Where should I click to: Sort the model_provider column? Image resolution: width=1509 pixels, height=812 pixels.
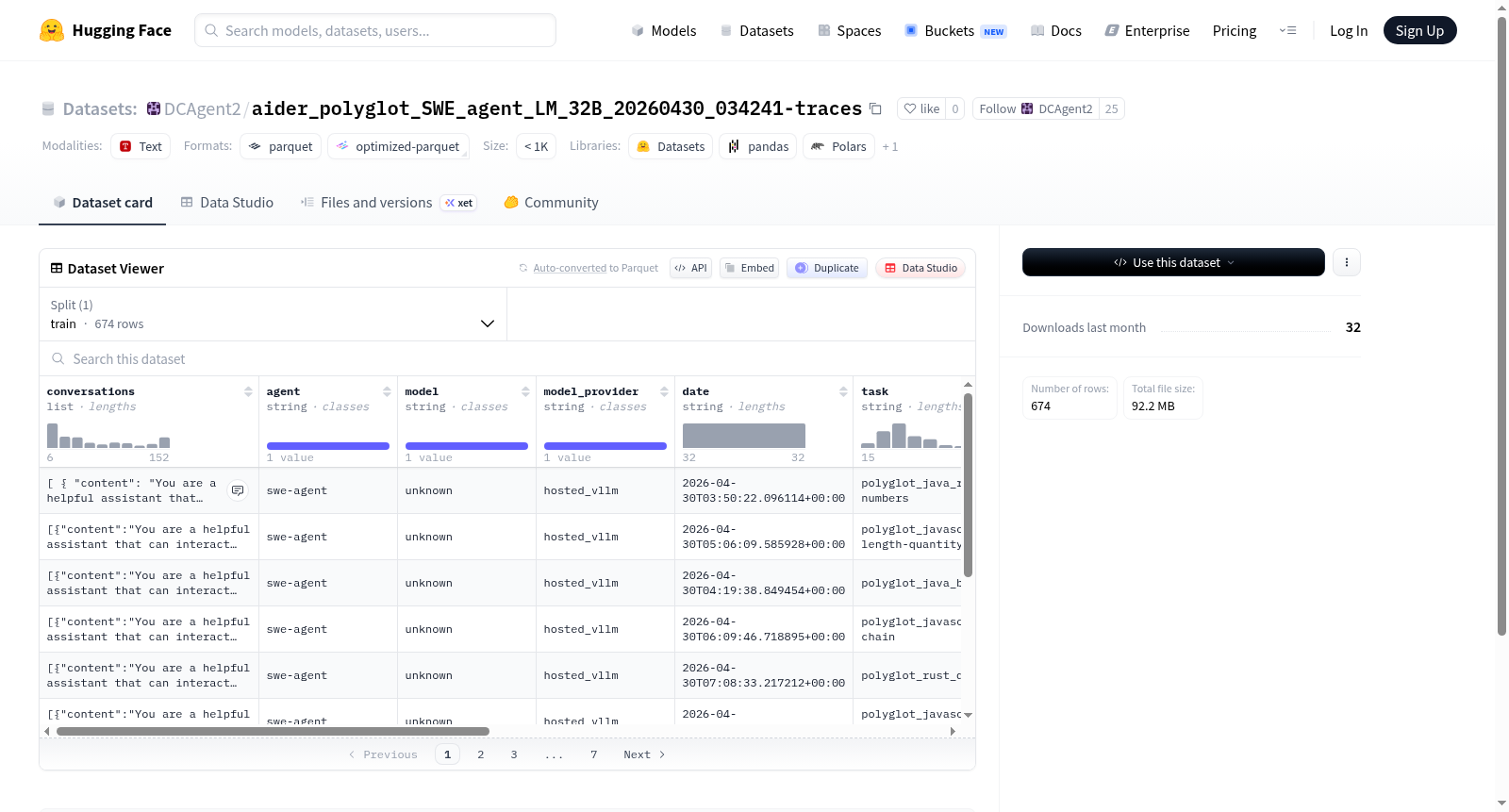pyautogui.click(x=664, y=391)
